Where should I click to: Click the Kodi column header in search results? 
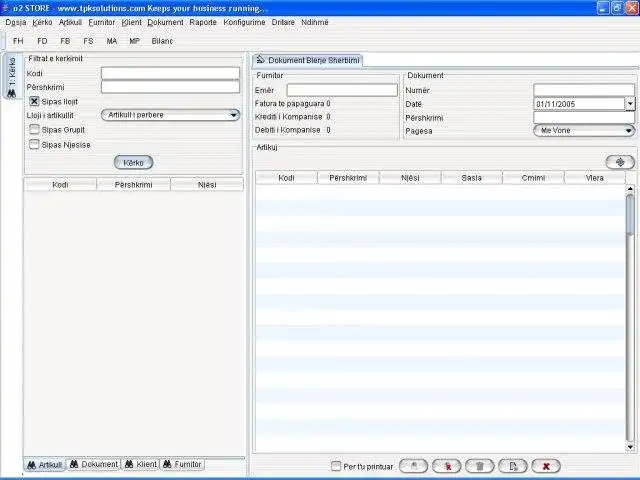click(x=60, y=184)
